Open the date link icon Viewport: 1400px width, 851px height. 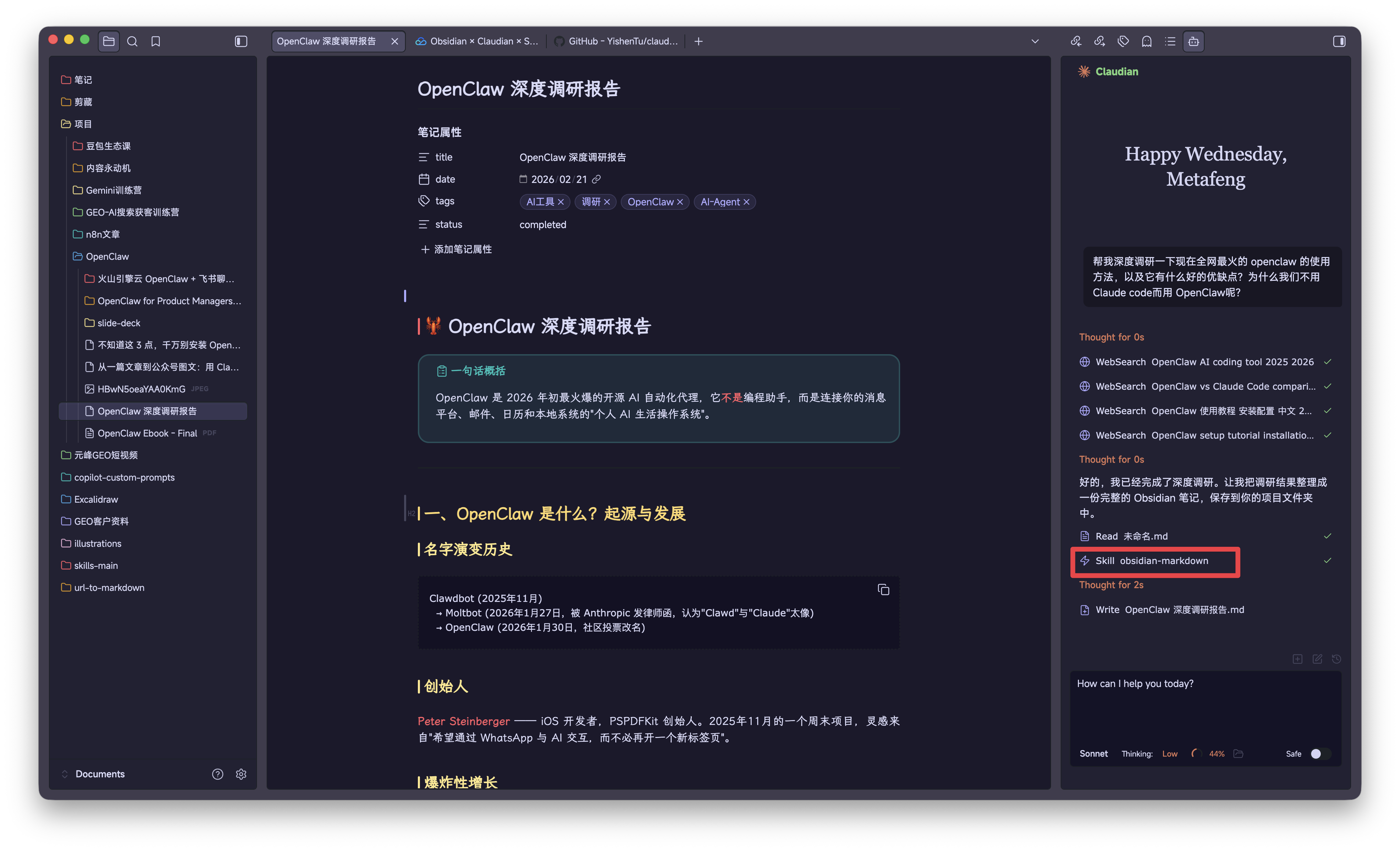coord(596,179)
